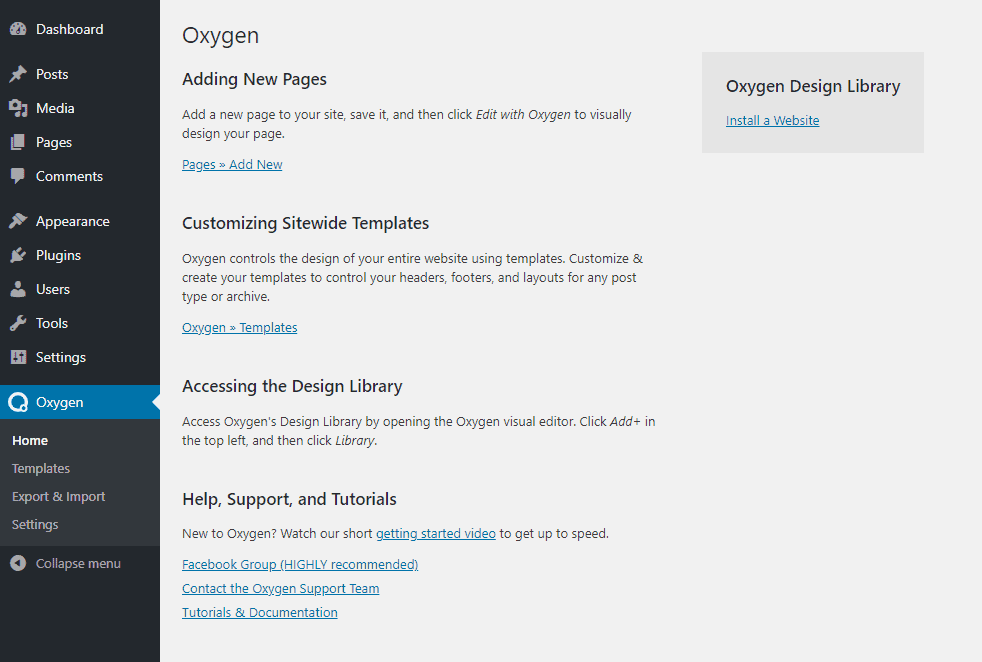The height and width of the screenshot is (662, 982).
Task: Select the Posts pushpin icon
Action: click(x=18, y=73)
